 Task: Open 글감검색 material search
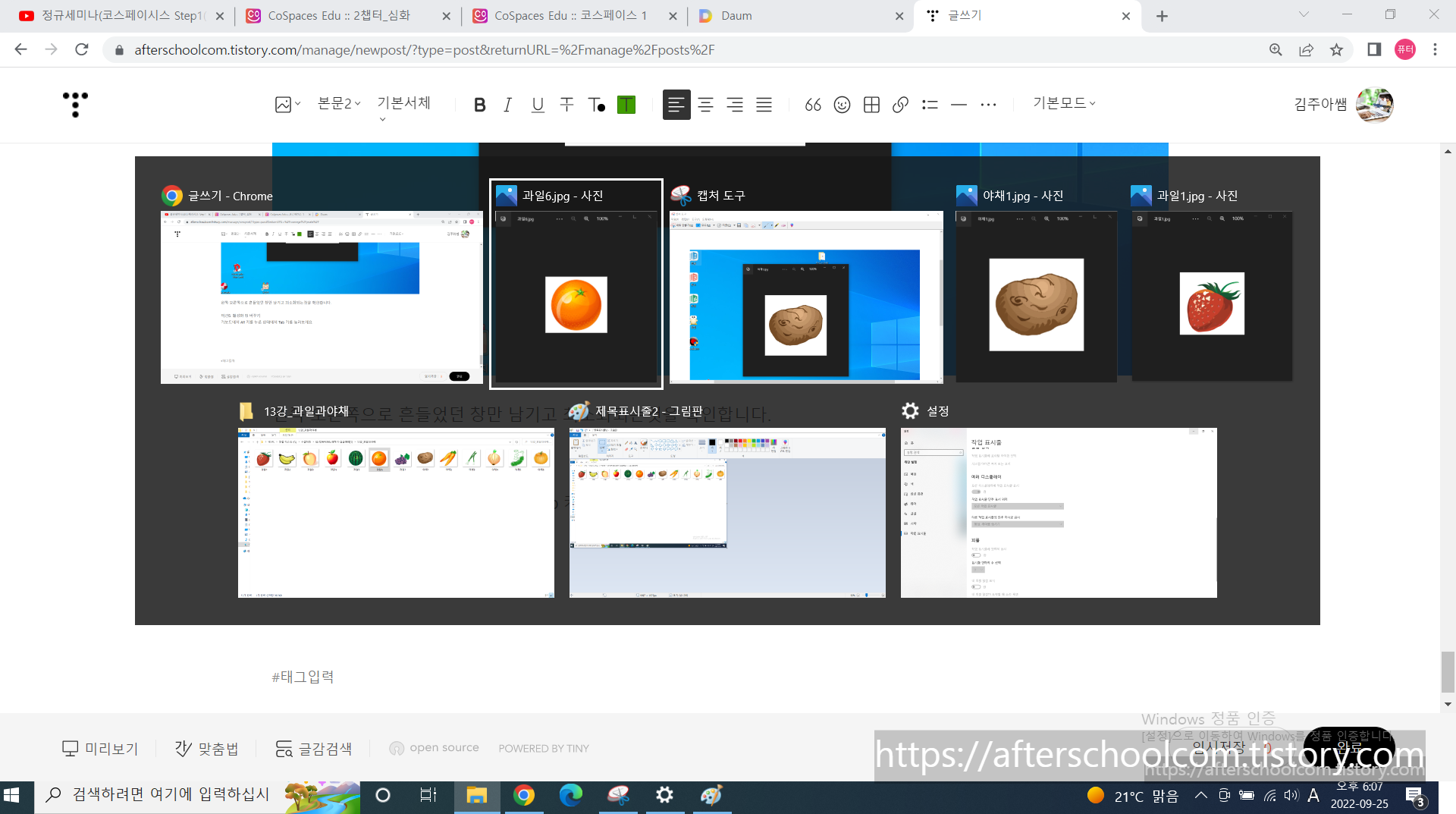(x=314, y=749)
